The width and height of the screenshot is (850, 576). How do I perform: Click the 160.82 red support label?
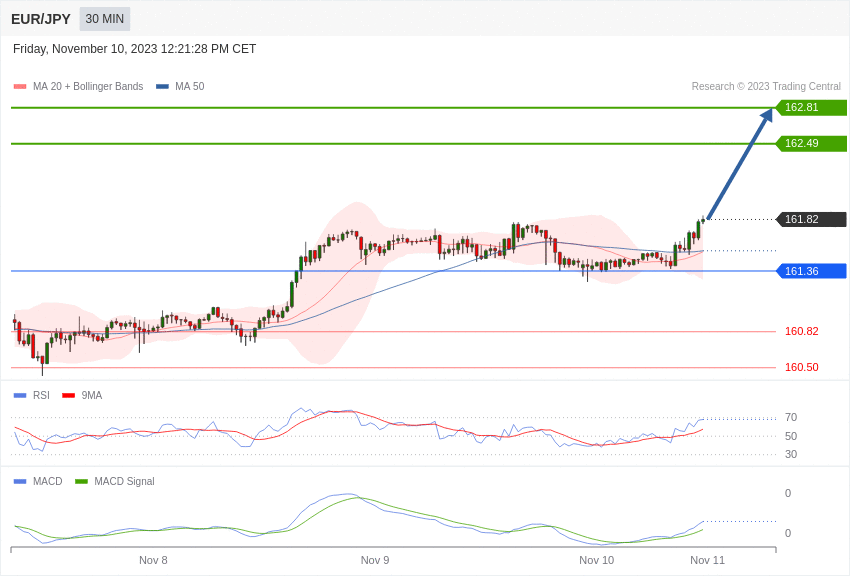tap(801, 332)
